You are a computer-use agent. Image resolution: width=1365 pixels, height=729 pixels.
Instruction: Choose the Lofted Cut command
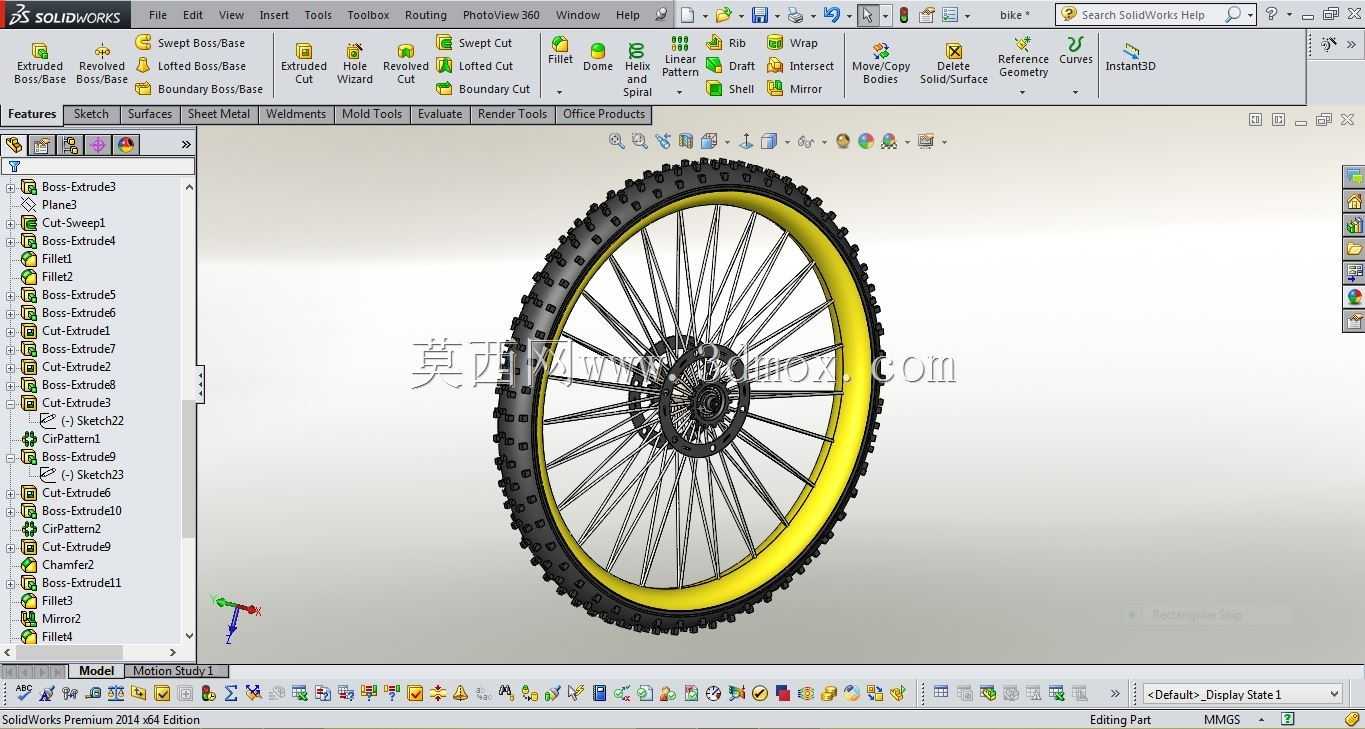475,66
